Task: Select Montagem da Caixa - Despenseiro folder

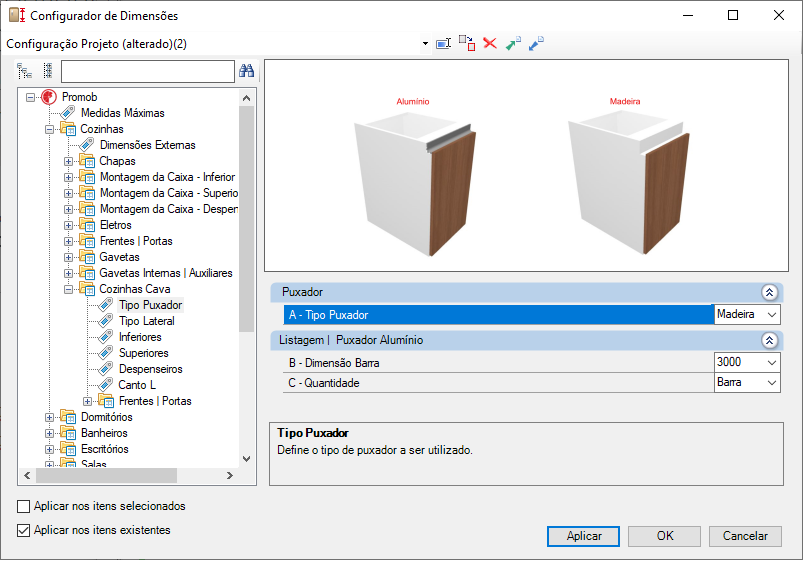Action: point(169,209)
